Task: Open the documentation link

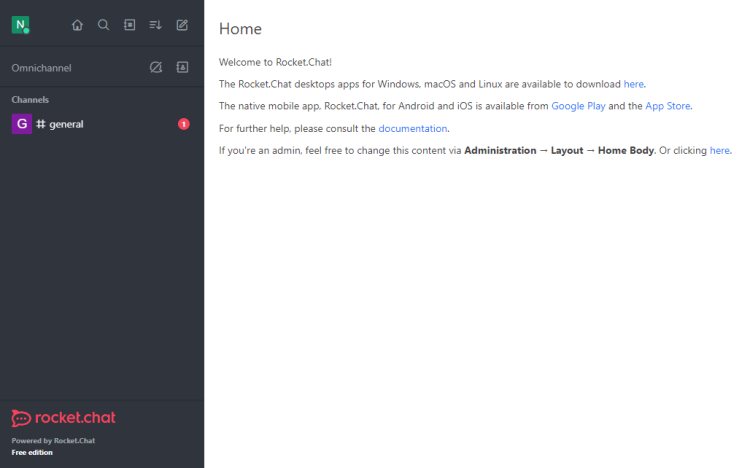Action: pos(413,129)
